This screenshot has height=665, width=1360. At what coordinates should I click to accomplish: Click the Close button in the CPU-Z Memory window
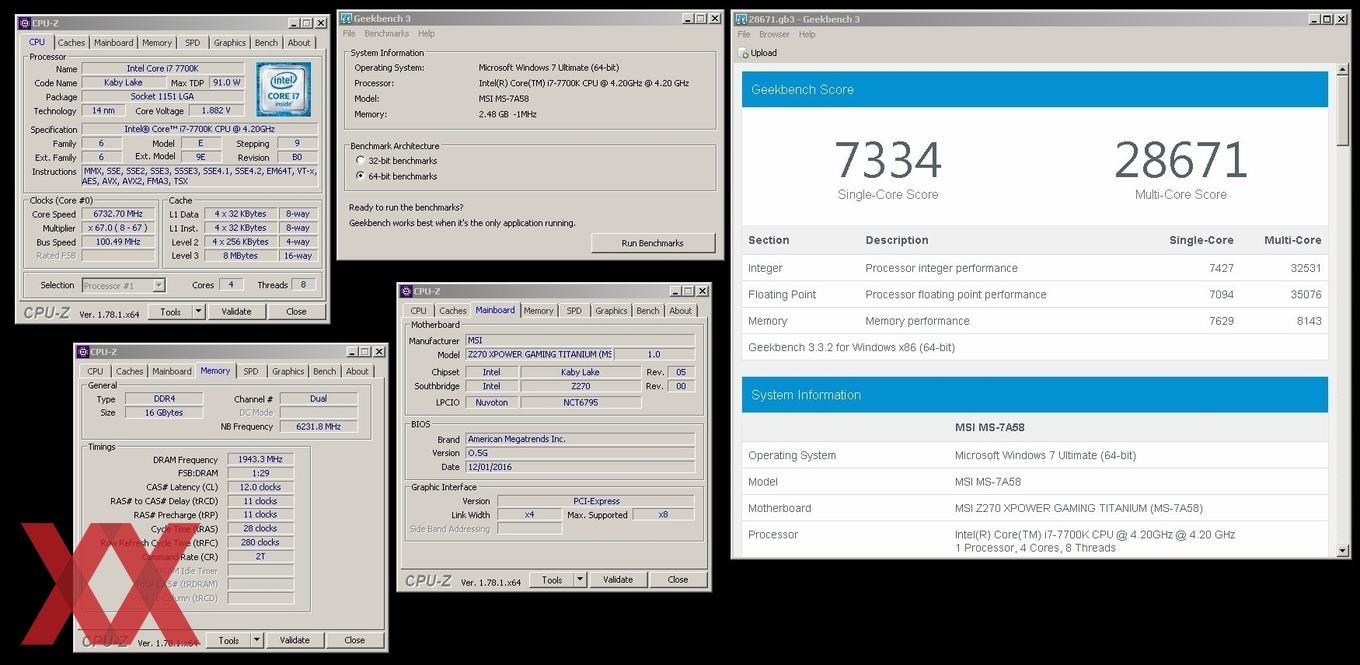tap(354, 640)
